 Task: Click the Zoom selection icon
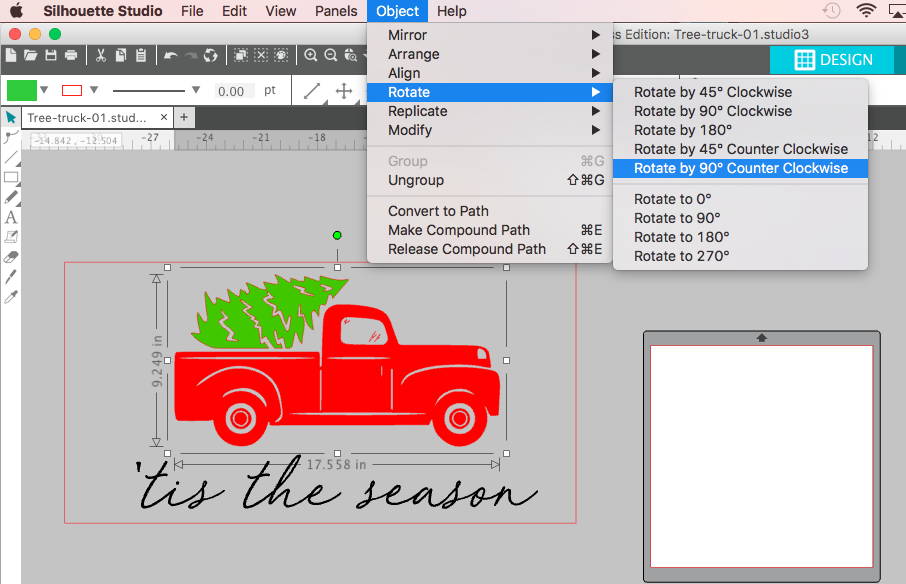(351, 55)
